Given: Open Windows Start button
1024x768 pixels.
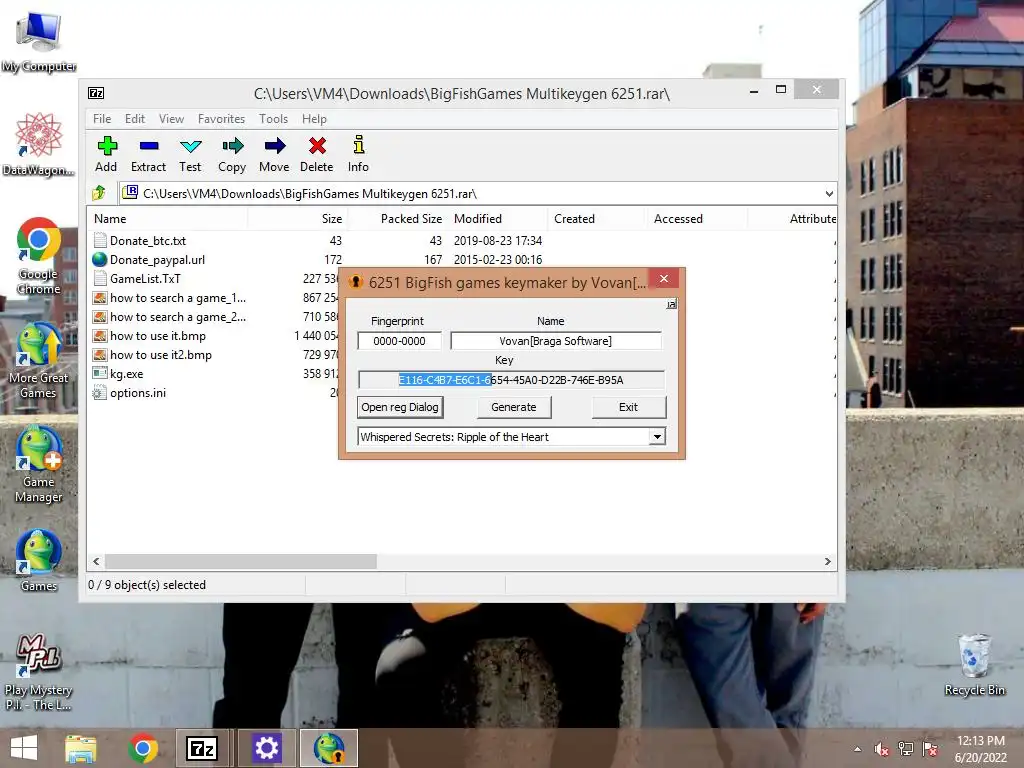Looking at the screenshot, I should coord(24,748).
